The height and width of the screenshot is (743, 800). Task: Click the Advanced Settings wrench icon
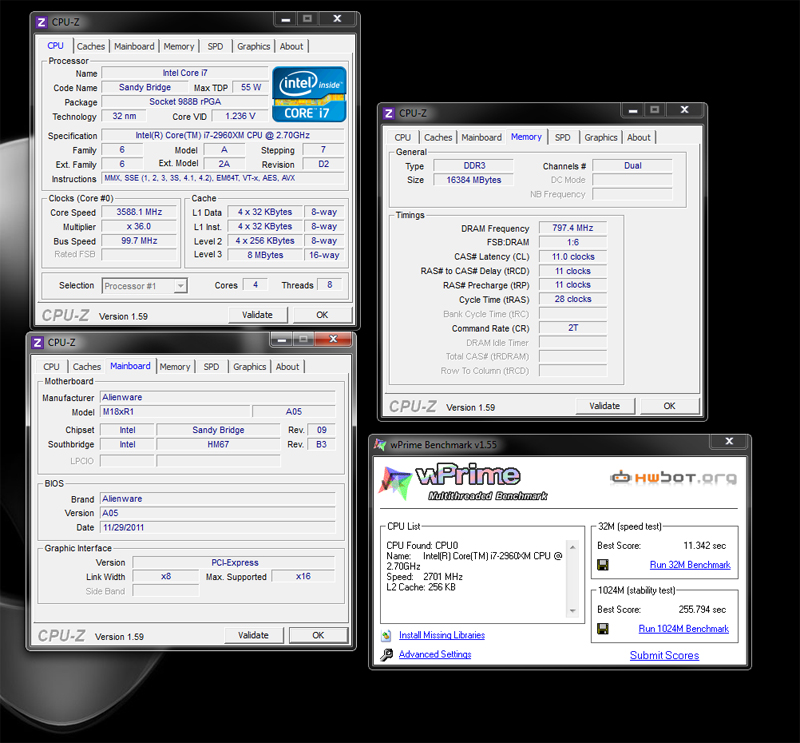(x=387, y=654)
